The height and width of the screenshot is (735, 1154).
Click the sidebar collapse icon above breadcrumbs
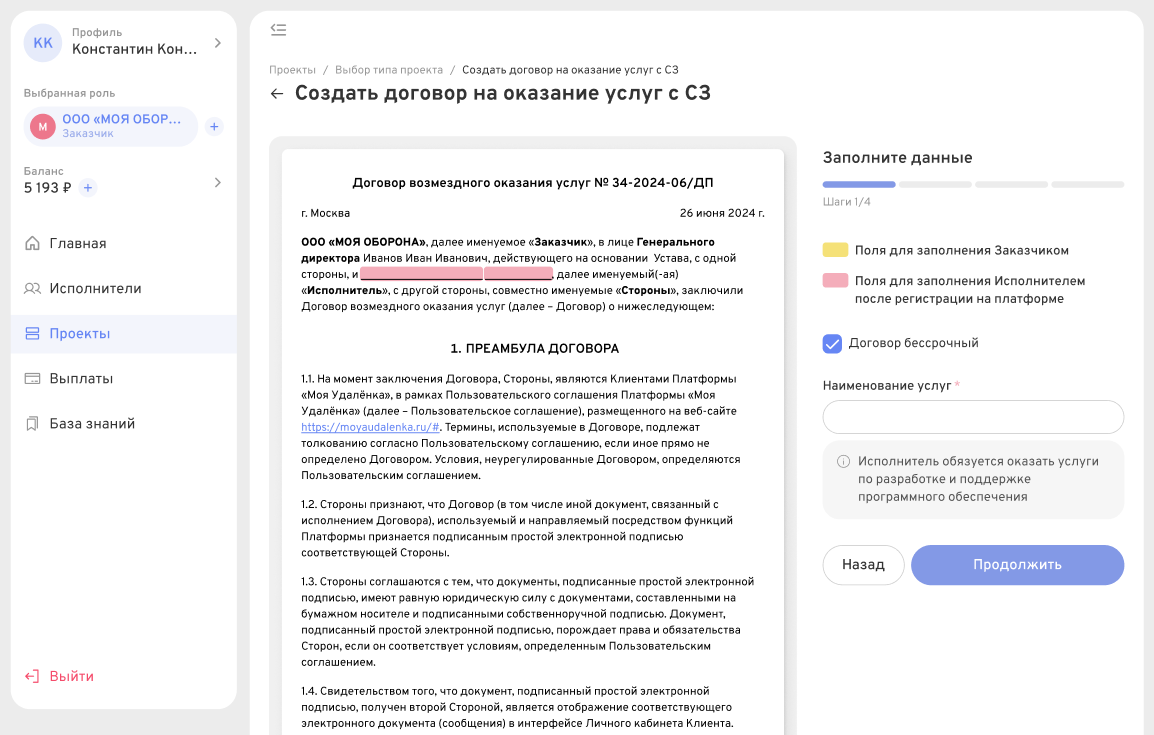[x=278, y=30]
